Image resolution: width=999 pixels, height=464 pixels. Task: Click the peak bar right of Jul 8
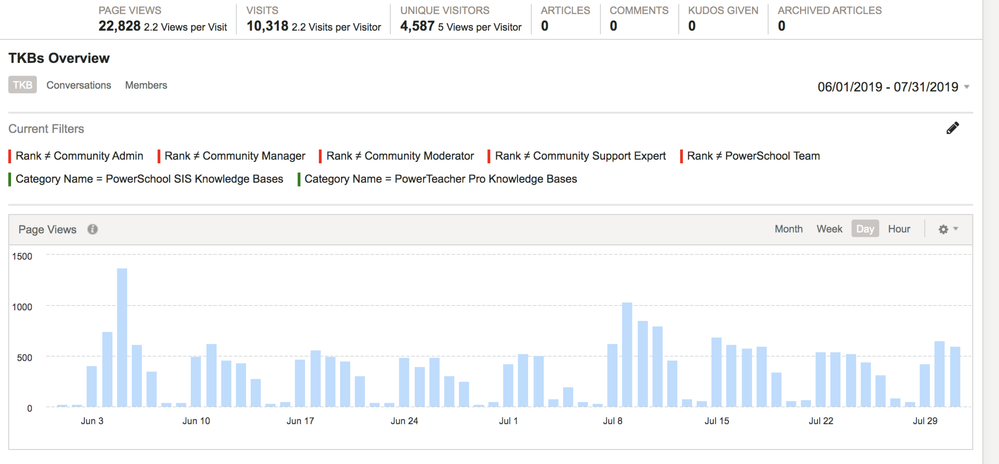point(627,354)
